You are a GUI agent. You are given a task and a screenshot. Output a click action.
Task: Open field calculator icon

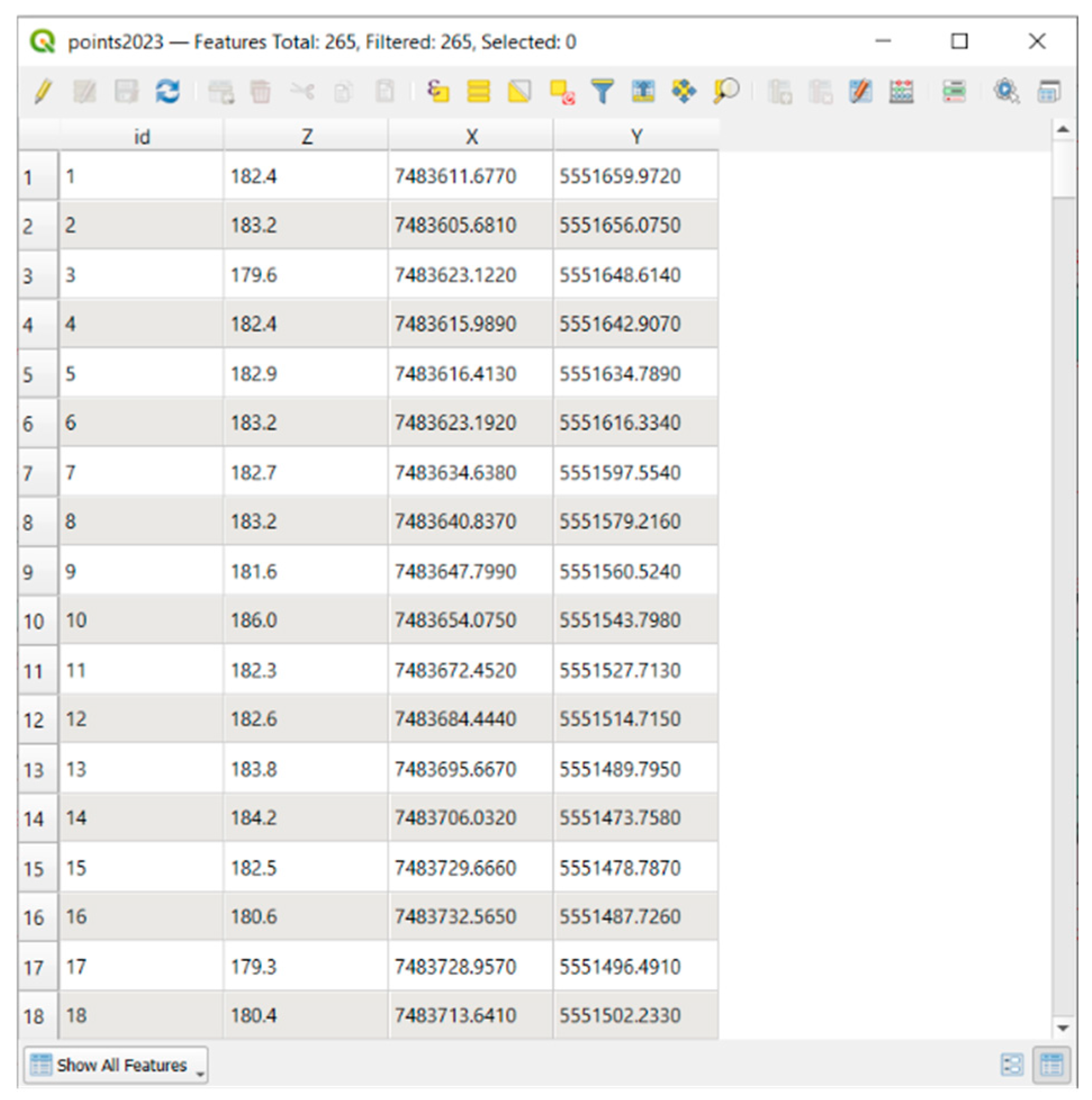902,91
